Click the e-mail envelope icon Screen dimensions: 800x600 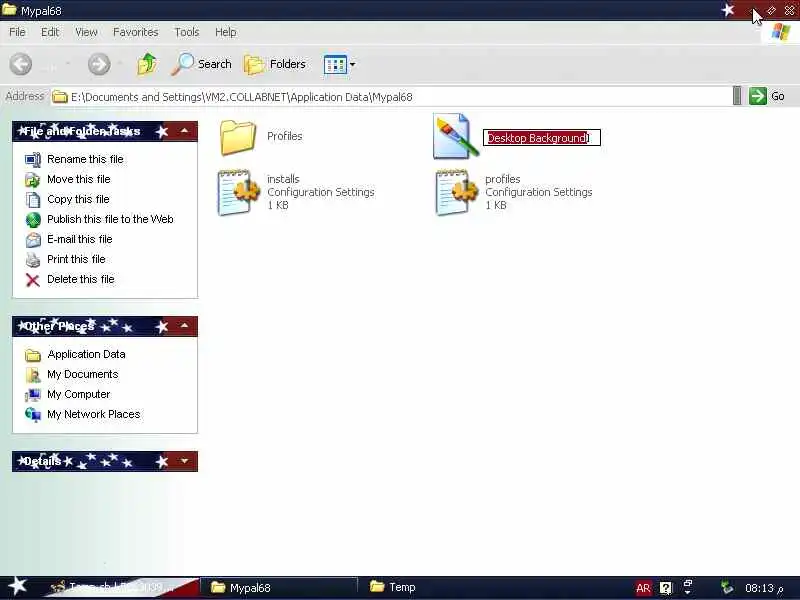(x=33, y=240)
